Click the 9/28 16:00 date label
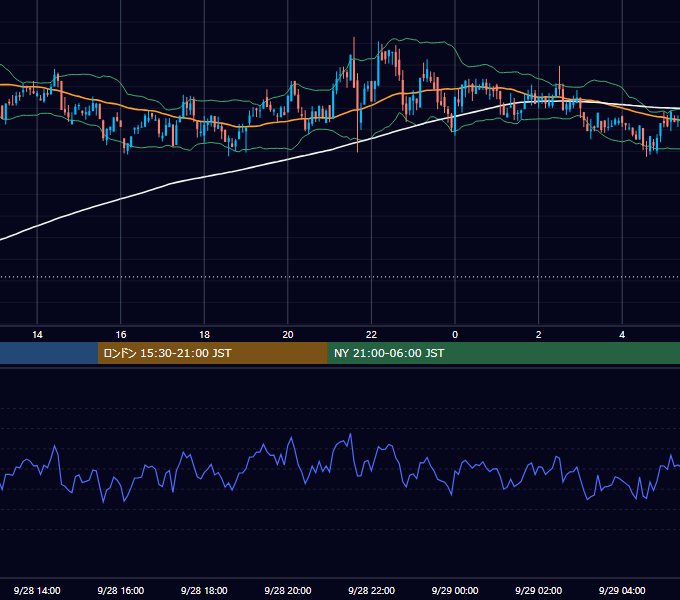 click(121, 590)
